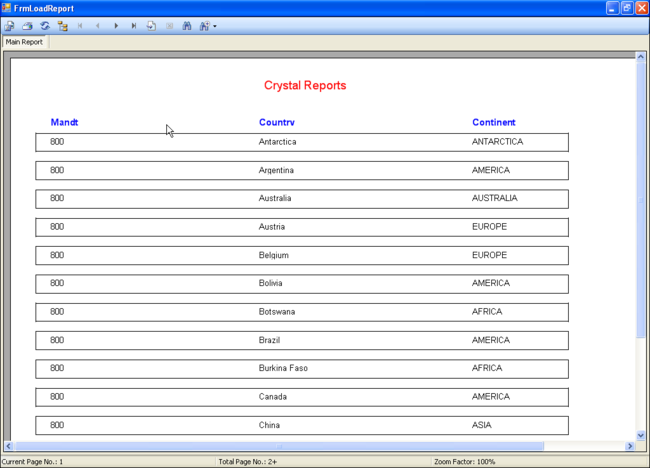This screenshot has width=650, height=468.
Task: Click AMERICA in the Argentina row
Action: point(491,170)
